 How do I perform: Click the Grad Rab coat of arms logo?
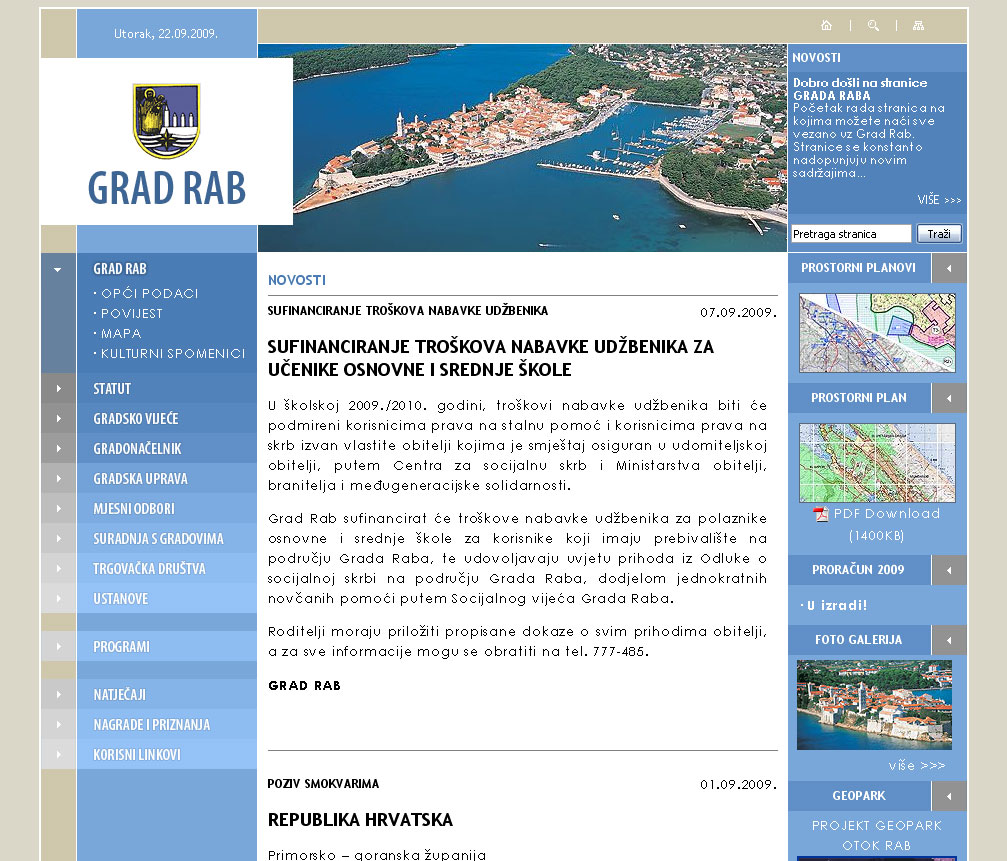[166, 121]
